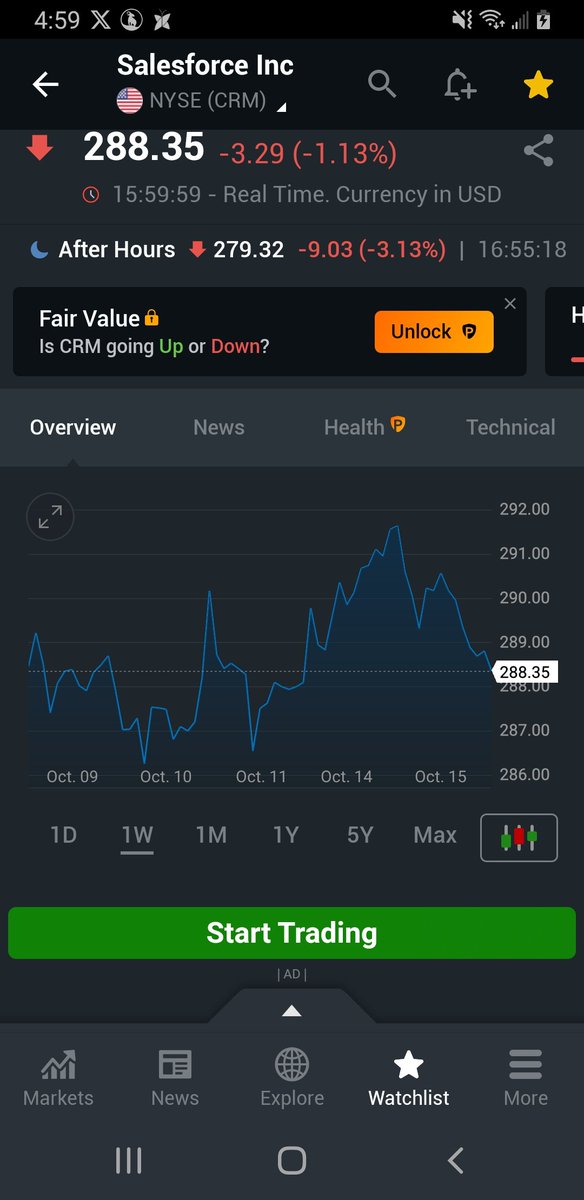Open Markets in bottom navigation
Viewport: 584px width, 1200px height.
point(58,1078)
